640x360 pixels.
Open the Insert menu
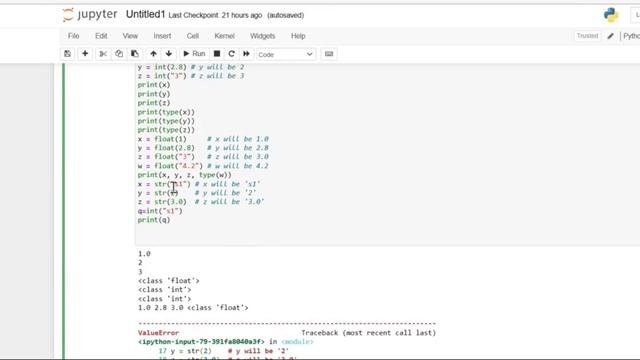[x=162, y=36]
